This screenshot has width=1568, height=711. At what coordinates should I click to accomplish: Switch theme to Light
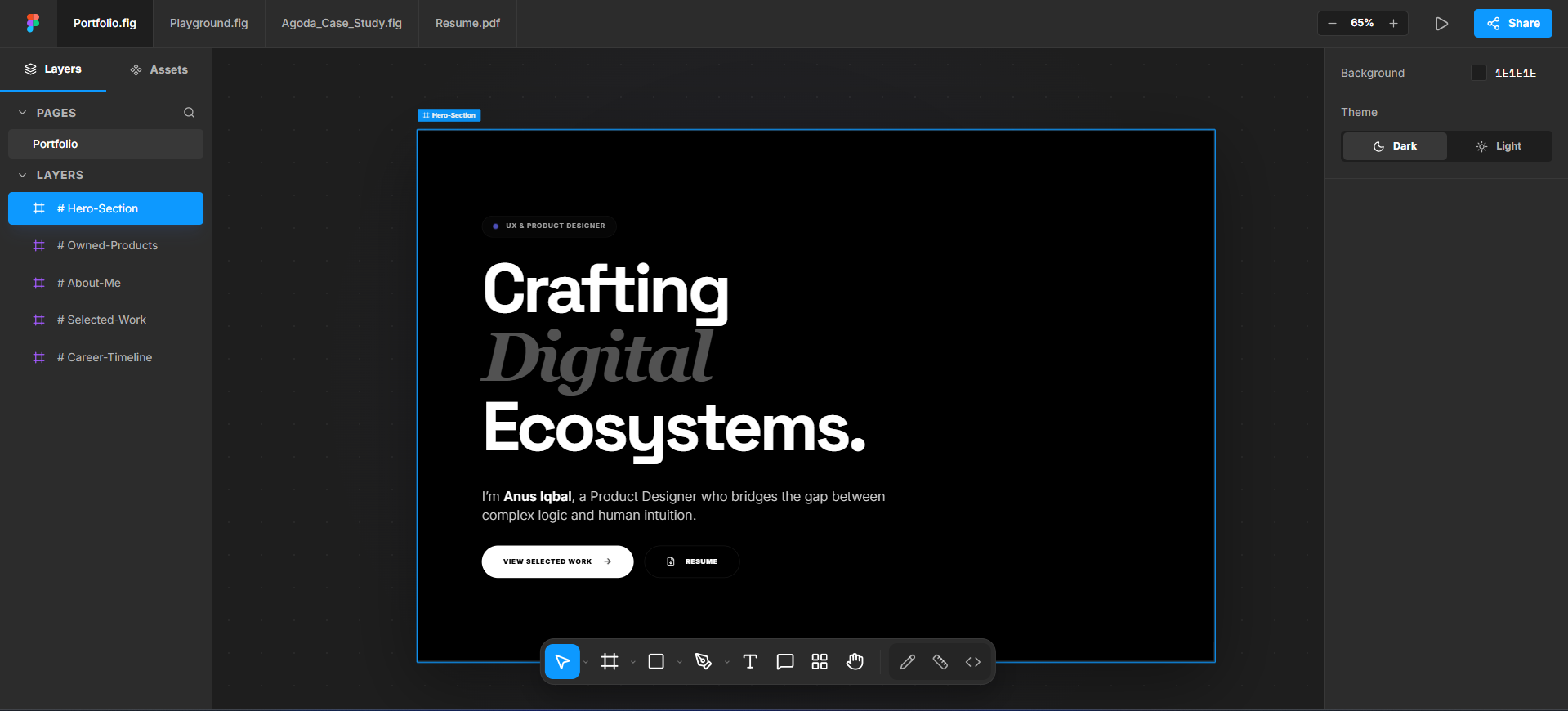1499,146
